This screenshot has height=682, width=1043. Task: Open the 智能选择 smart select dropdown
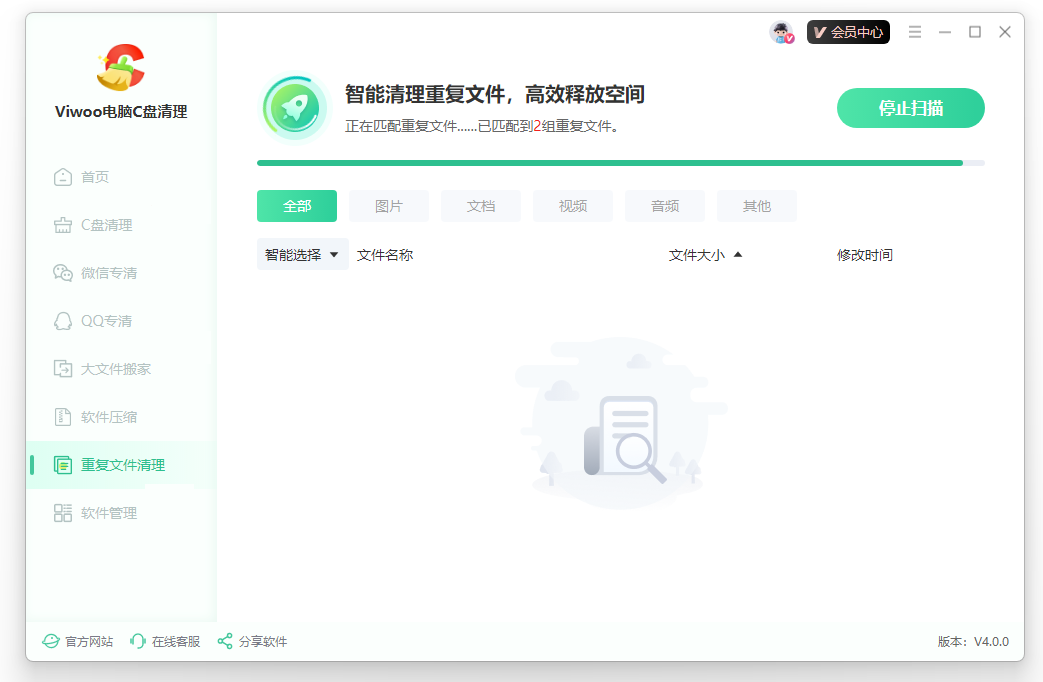pos(295,254)
